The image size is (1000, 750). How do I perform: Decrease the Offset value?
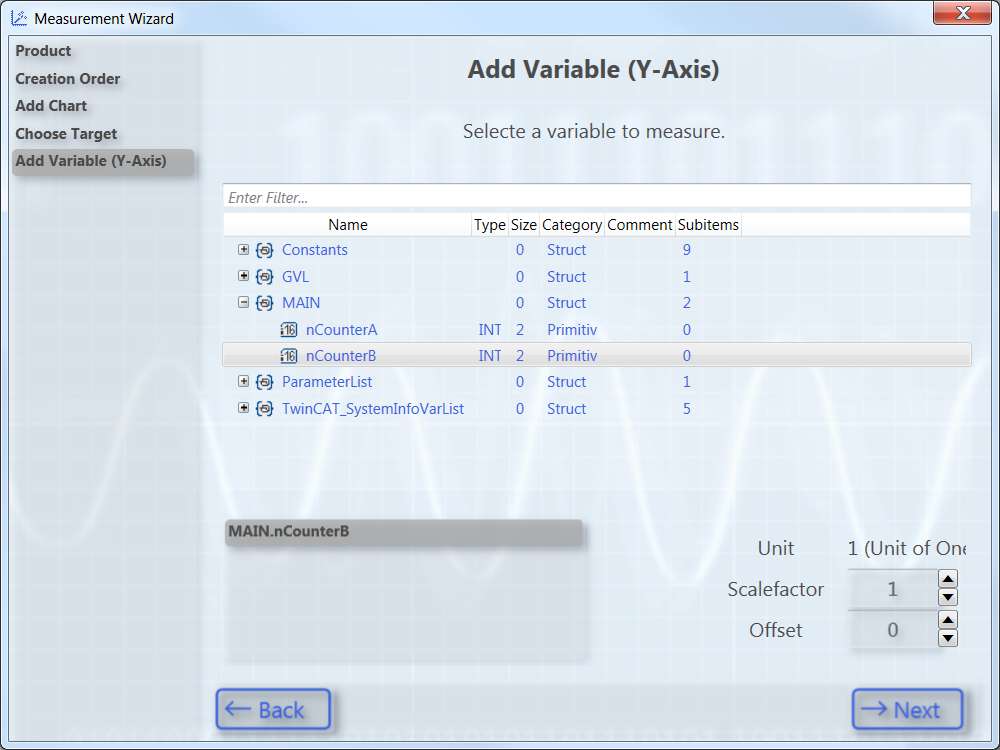point(948,638)
